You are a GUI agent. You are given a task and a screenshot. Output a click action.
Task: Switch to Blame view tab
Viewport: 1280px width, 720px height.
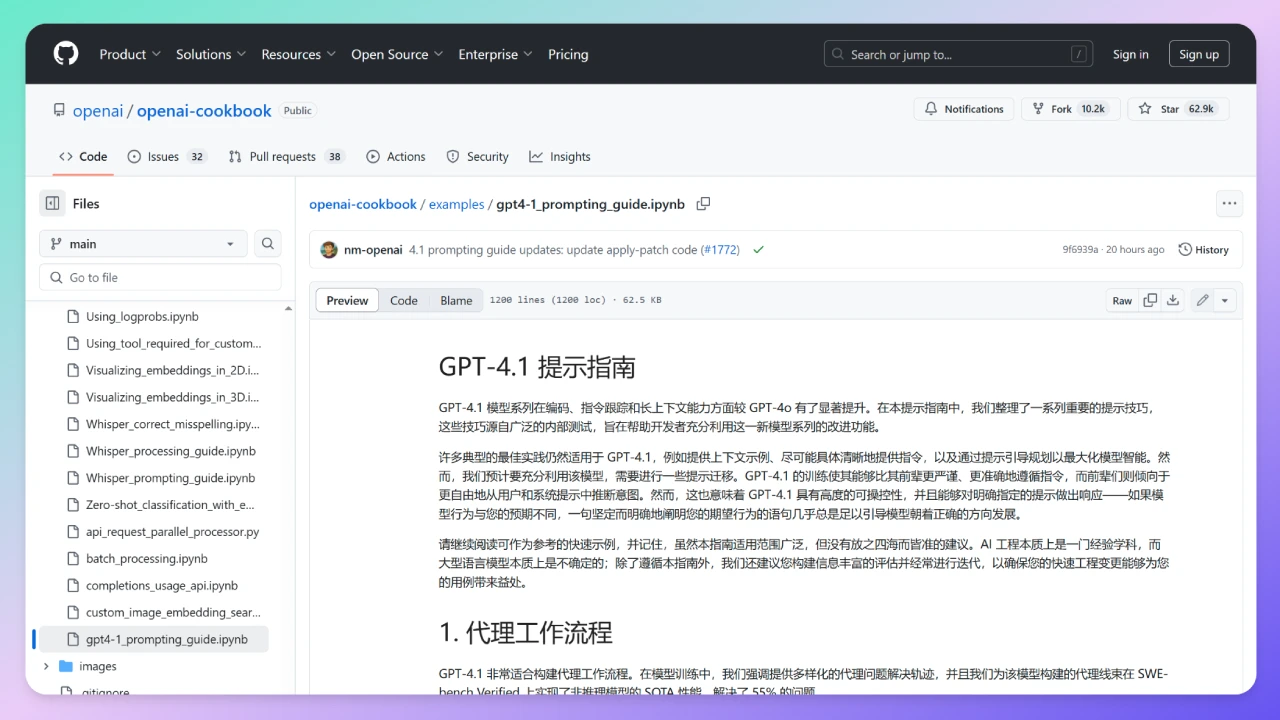click(456, 300)
